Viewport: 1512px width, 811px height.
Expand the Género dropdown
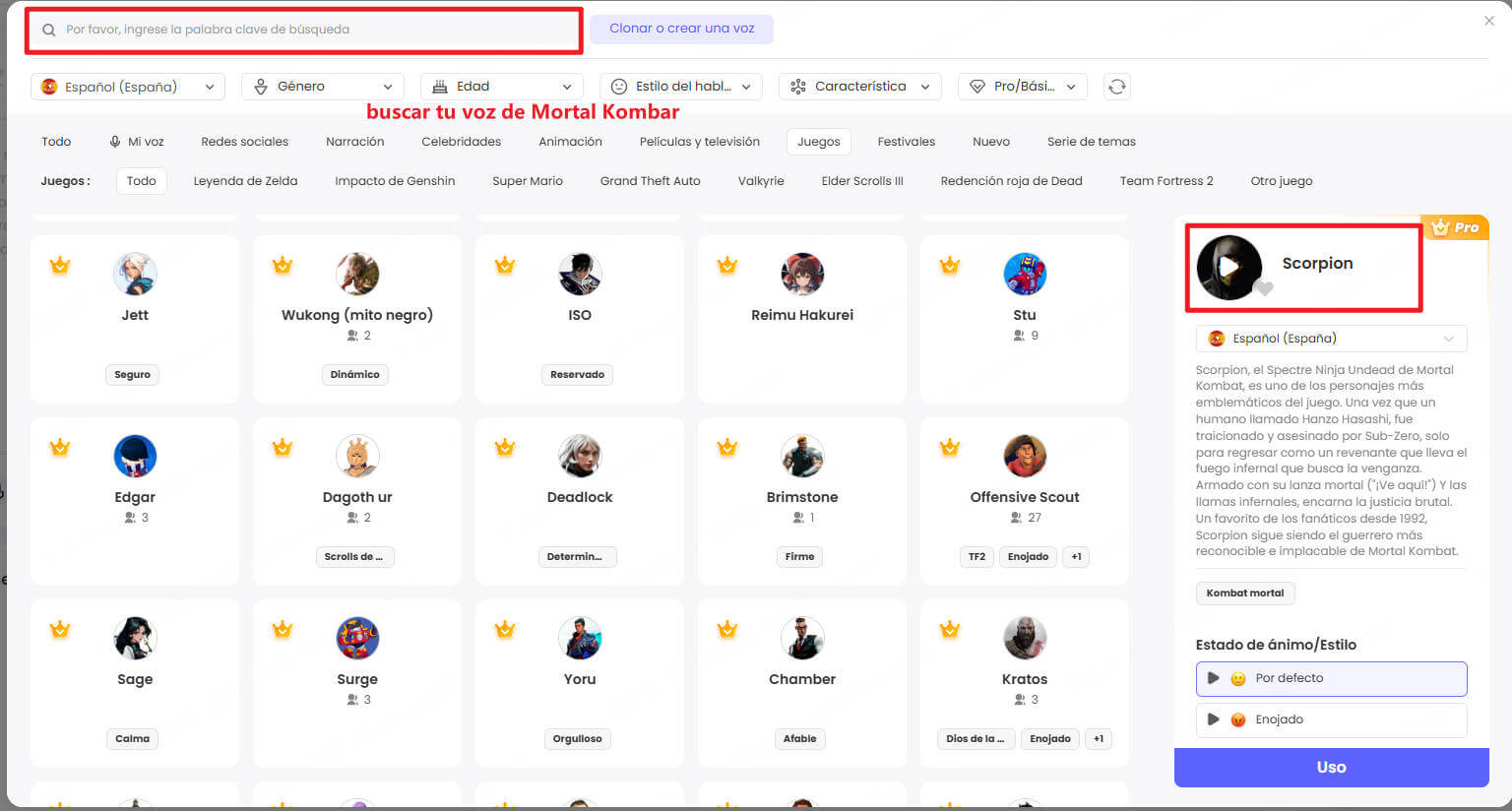322,87
